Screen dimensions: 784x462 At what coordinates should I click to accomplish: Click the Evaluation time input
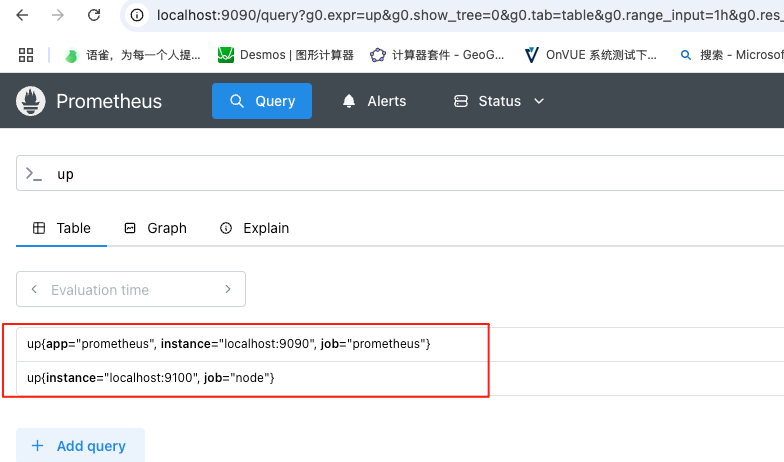tap(131, 290)
